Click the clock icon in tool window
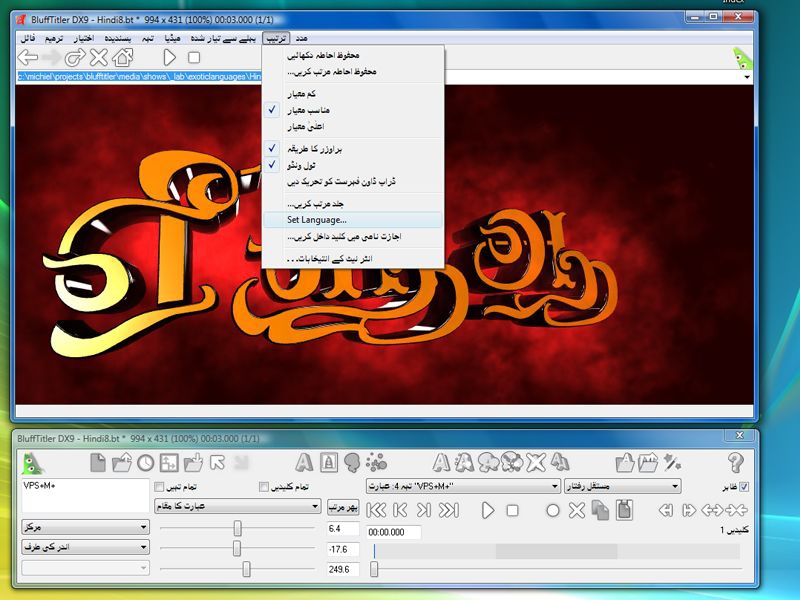 click(145, 462)
